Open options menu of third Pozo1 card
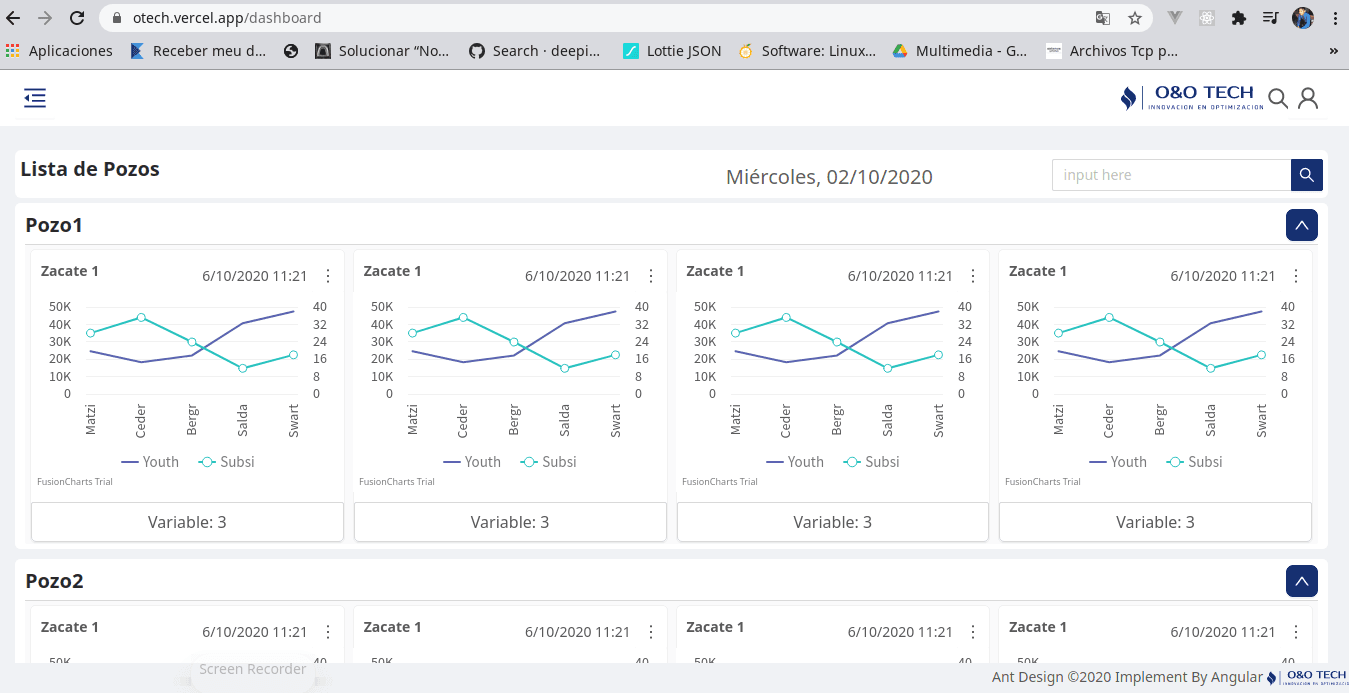1349x693 pixels. [974, 276]
